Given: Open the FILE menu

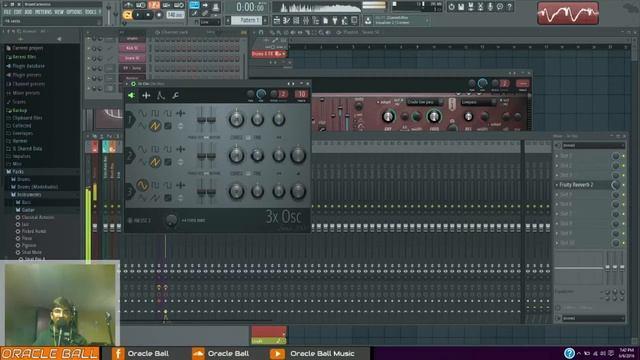Looking at the screenshot, I should [x=7, y=12].
